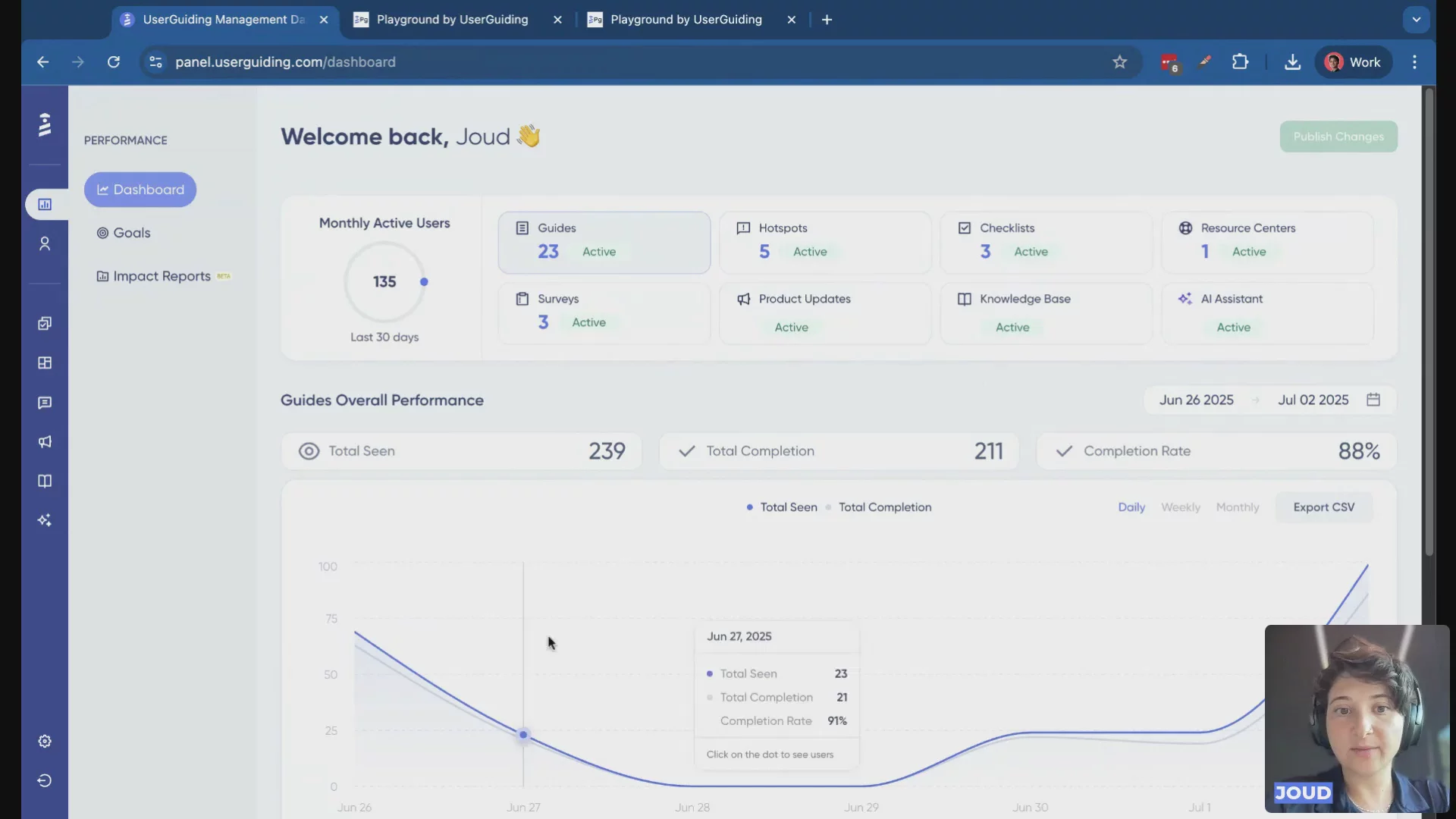Screen dimensions: 1456x819
Task: Open the Work profile button
Action: coord(1354,62)
